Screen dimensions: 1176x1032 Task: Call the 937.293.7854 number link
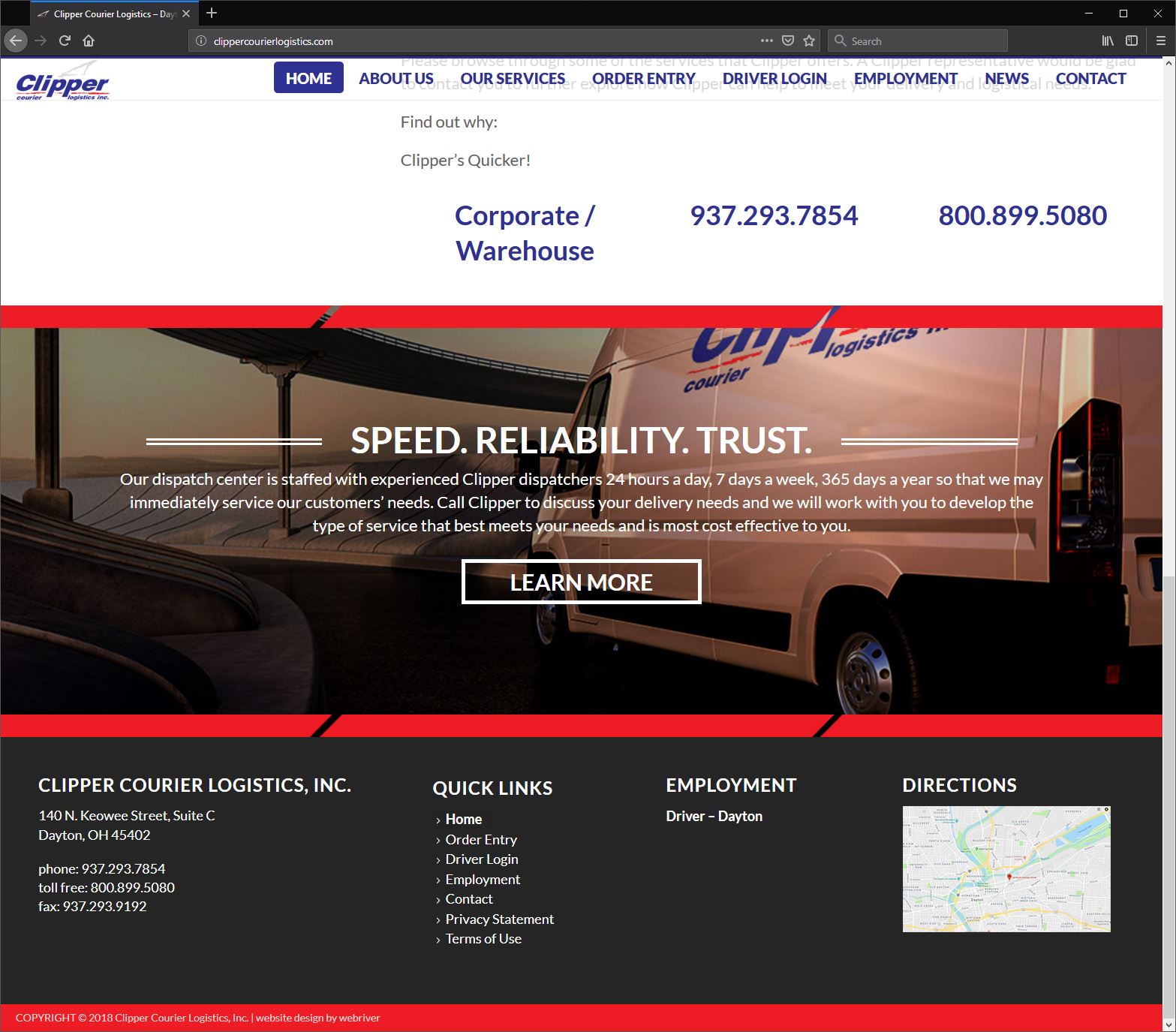[x=774, y=215]
